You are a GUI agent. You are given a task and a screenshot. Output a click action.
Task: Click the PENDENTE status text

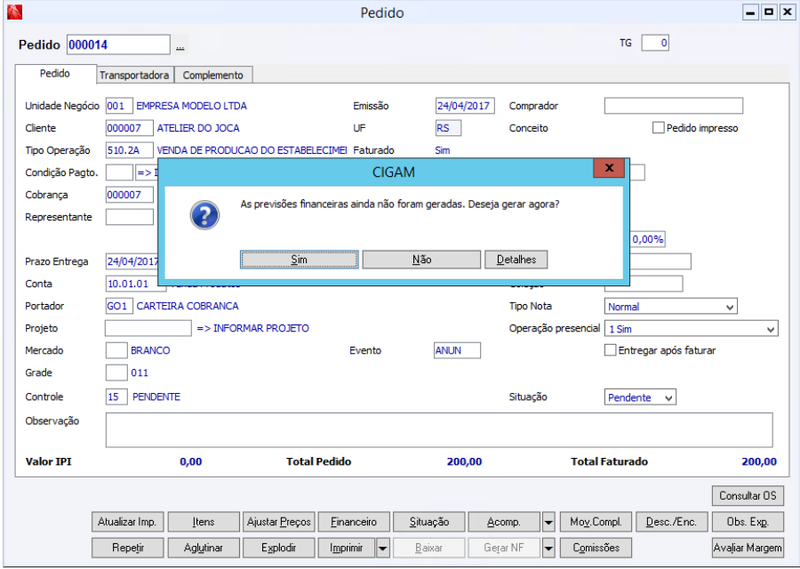[156, 397]
